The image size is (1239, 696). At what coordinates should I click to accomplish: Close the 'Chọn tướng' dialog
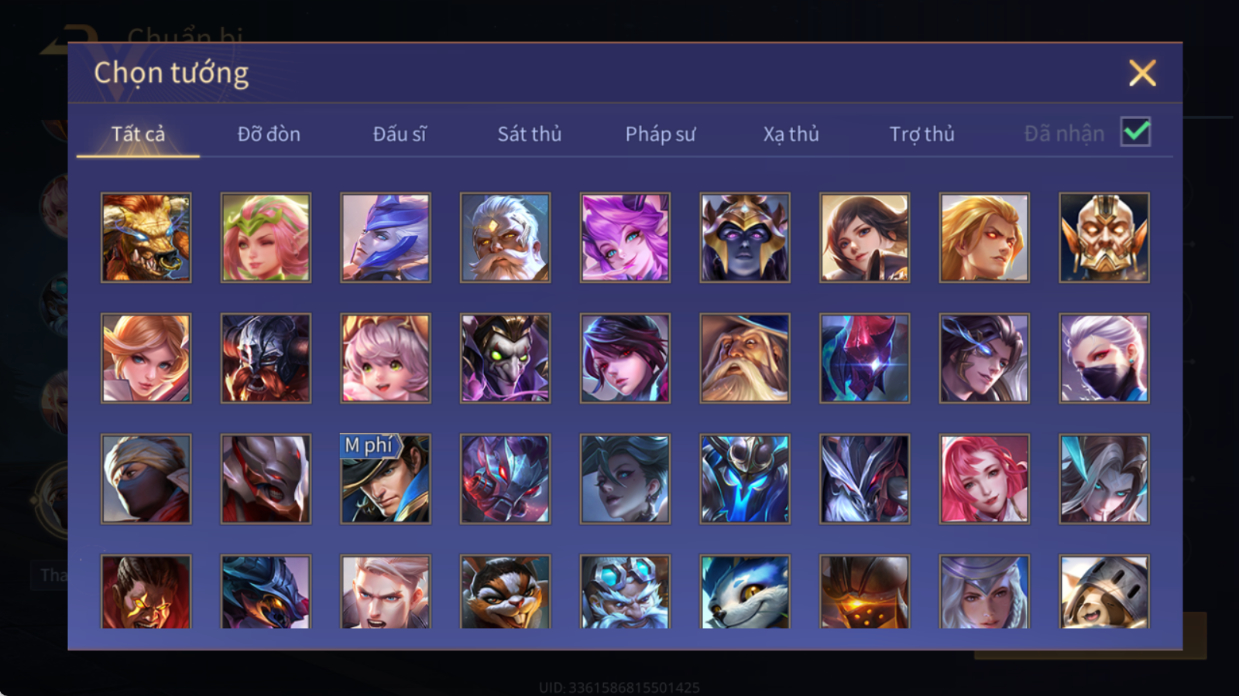1142,73
